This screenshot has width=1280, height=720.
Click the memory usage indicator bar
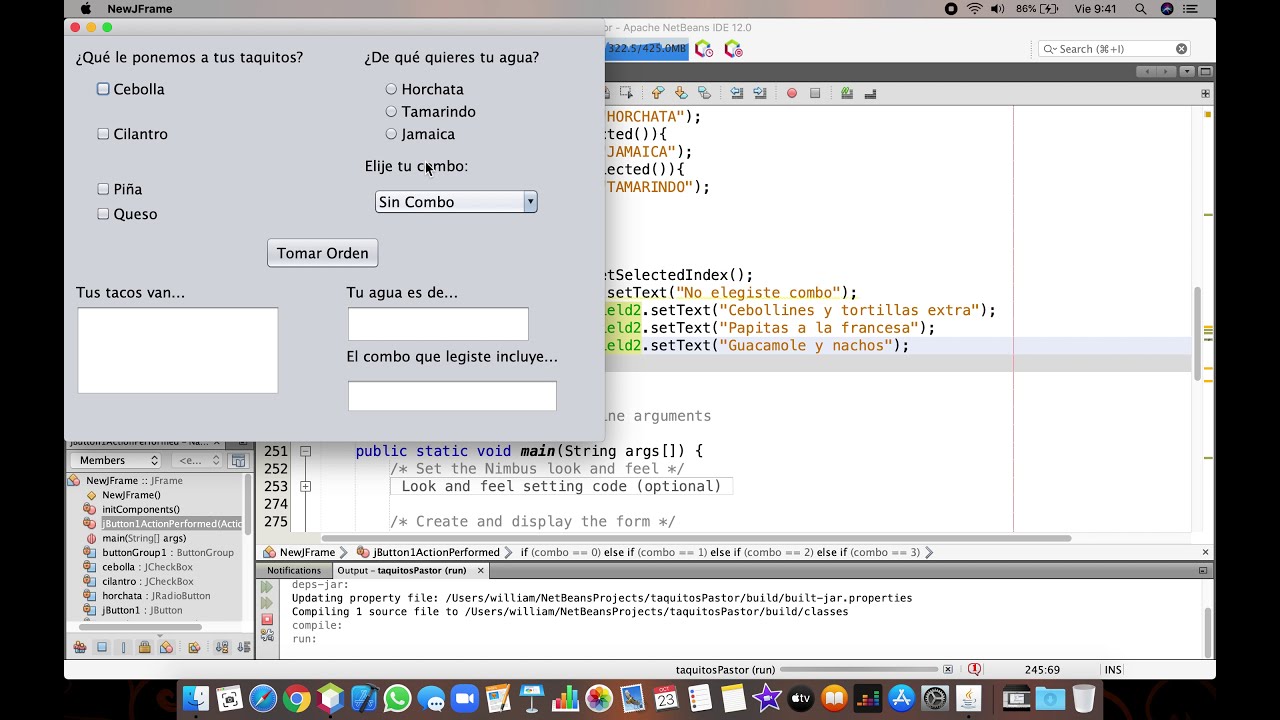click(x=646, y=49)
